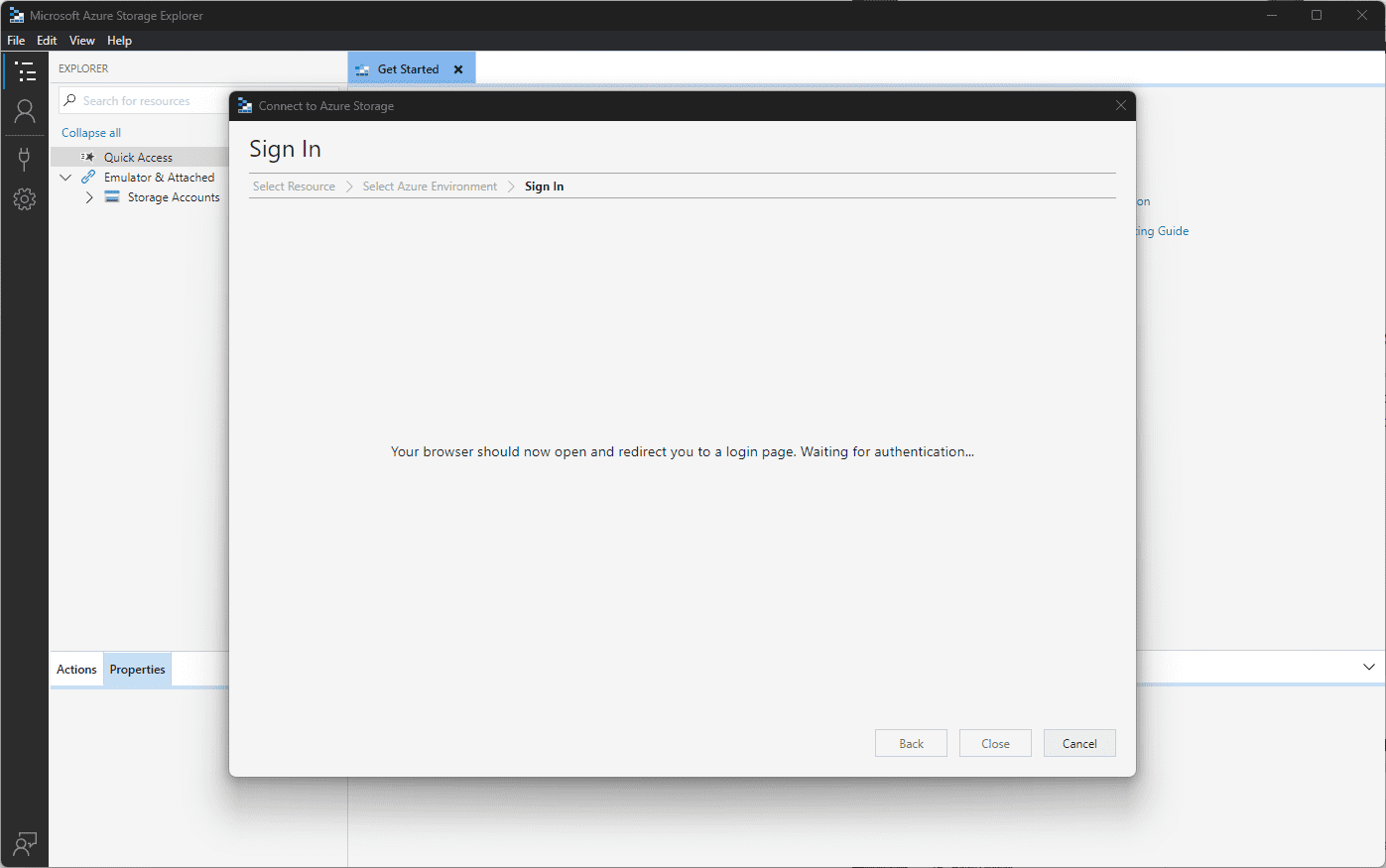The width and height of the screenshot is (1386, 868).
Task: Click the Cancel button
Action: point(1079,743)
